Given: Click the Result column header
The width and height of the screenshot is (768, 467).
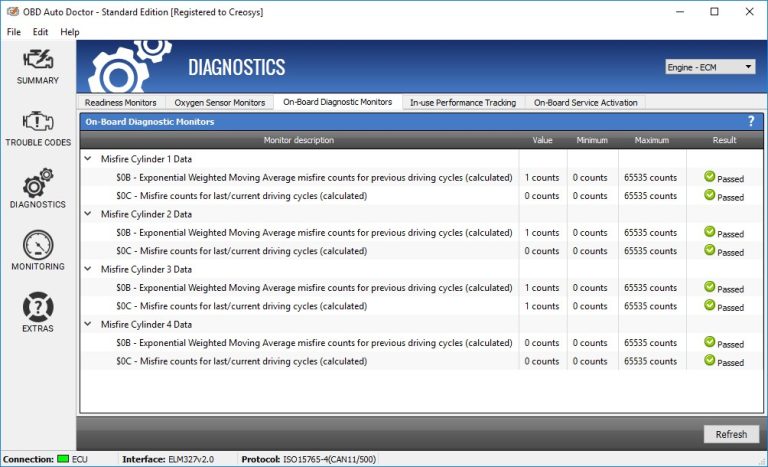Looking at the screenshot, I should tap(724, 140).
